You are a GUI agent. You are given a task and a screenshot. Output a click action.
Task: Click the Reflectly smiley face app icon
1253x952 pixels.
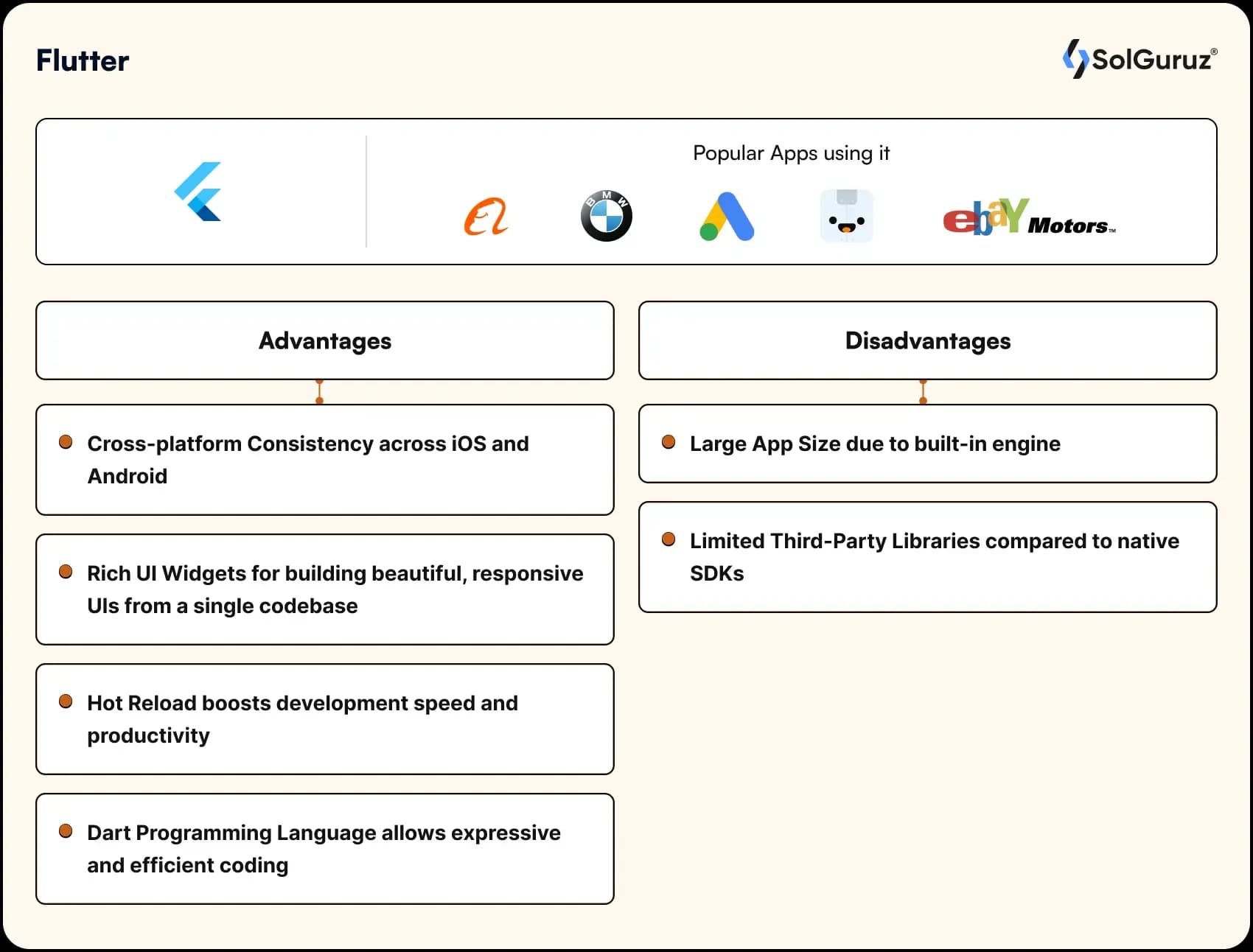tap(847, 216)
